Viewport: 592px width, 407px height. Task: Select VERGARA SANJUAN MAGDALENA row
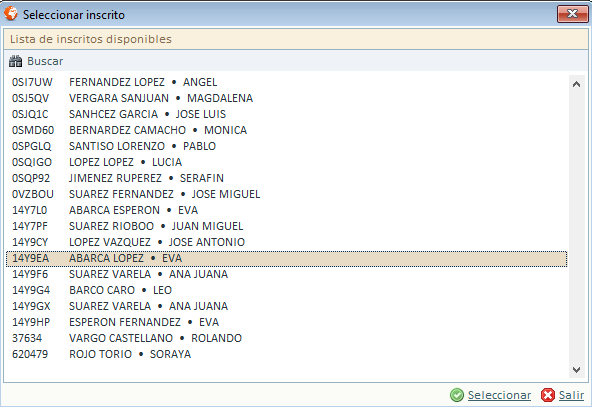(x=287, y=98)
